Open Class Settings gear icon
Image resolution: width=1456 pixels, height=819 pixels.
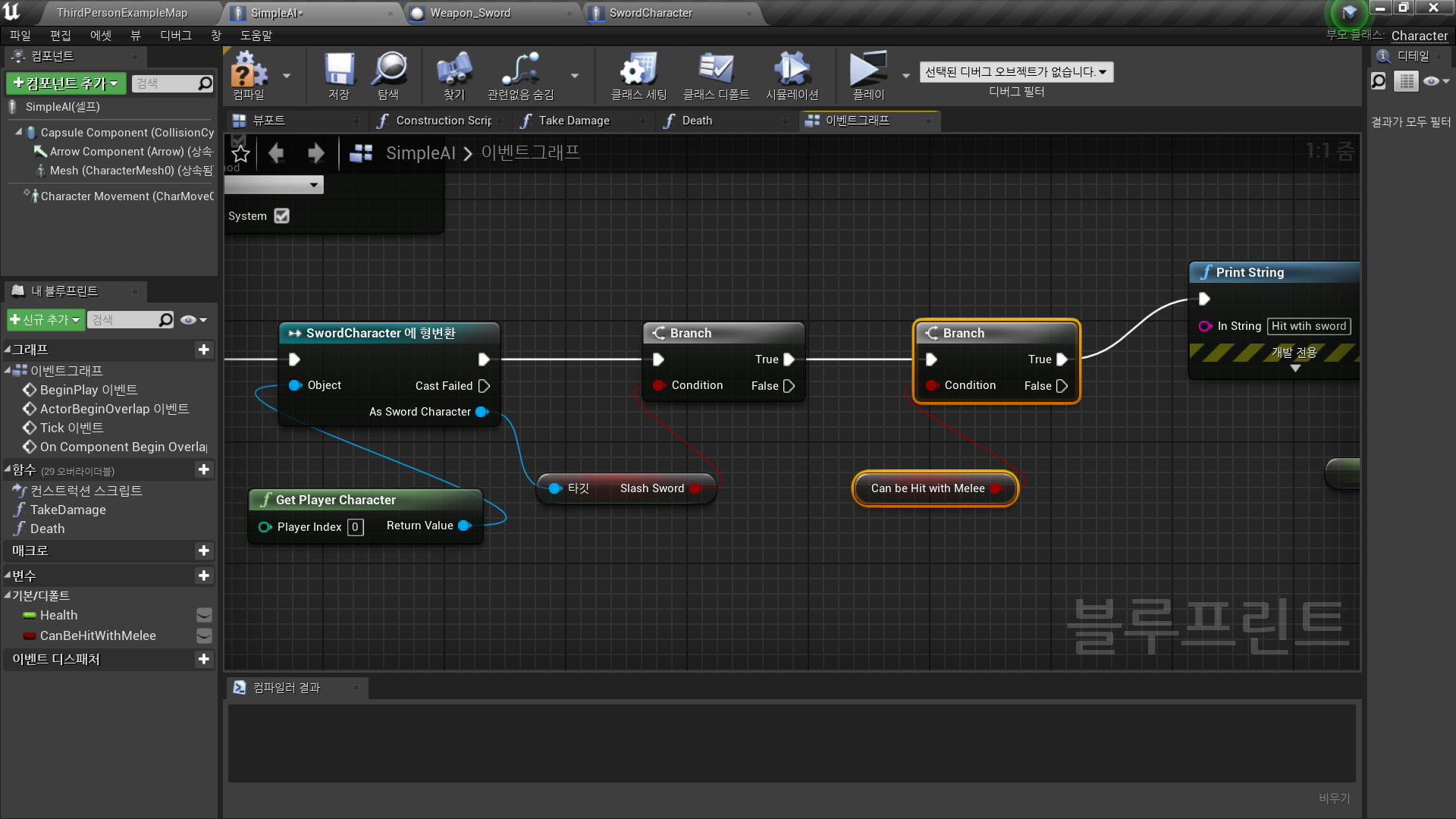point(639,74)
